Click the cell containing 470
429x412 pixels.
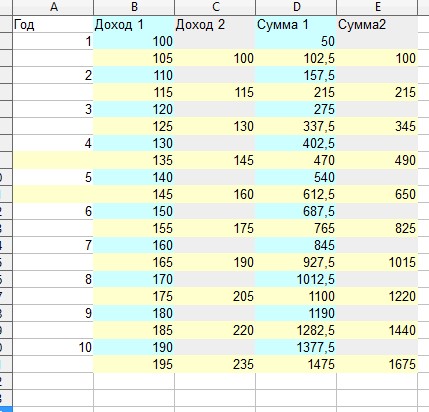click(x=296, y=160)
